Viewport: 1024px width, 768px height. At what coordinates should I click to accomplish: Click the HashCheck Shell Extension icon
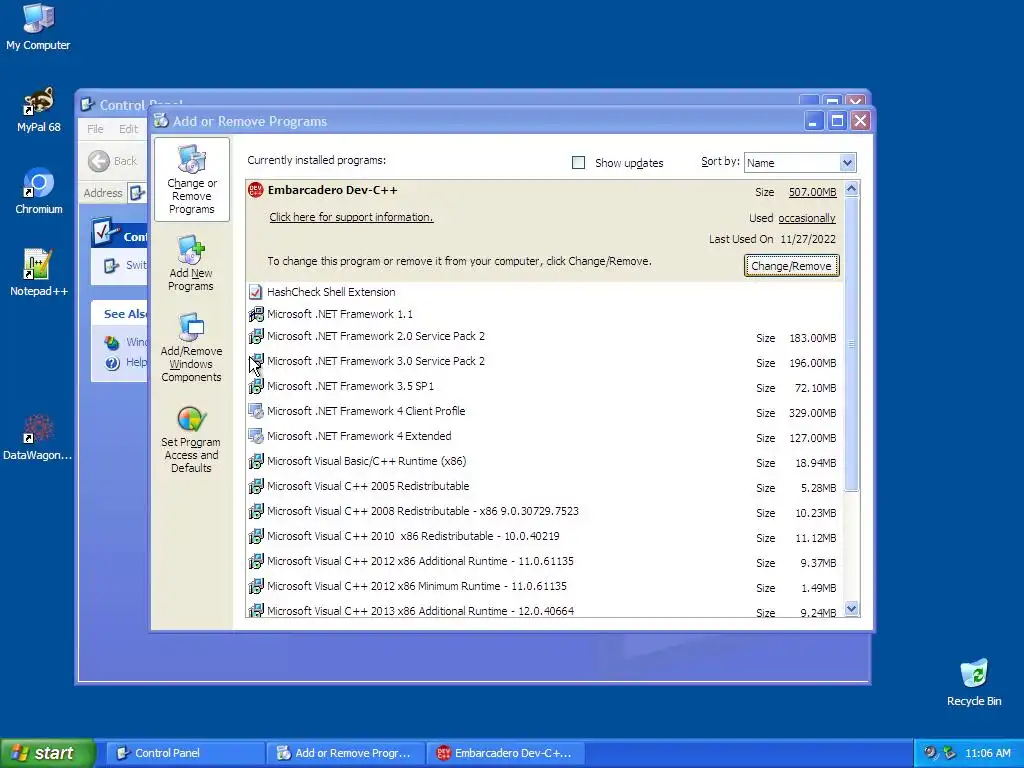point(255,292)
